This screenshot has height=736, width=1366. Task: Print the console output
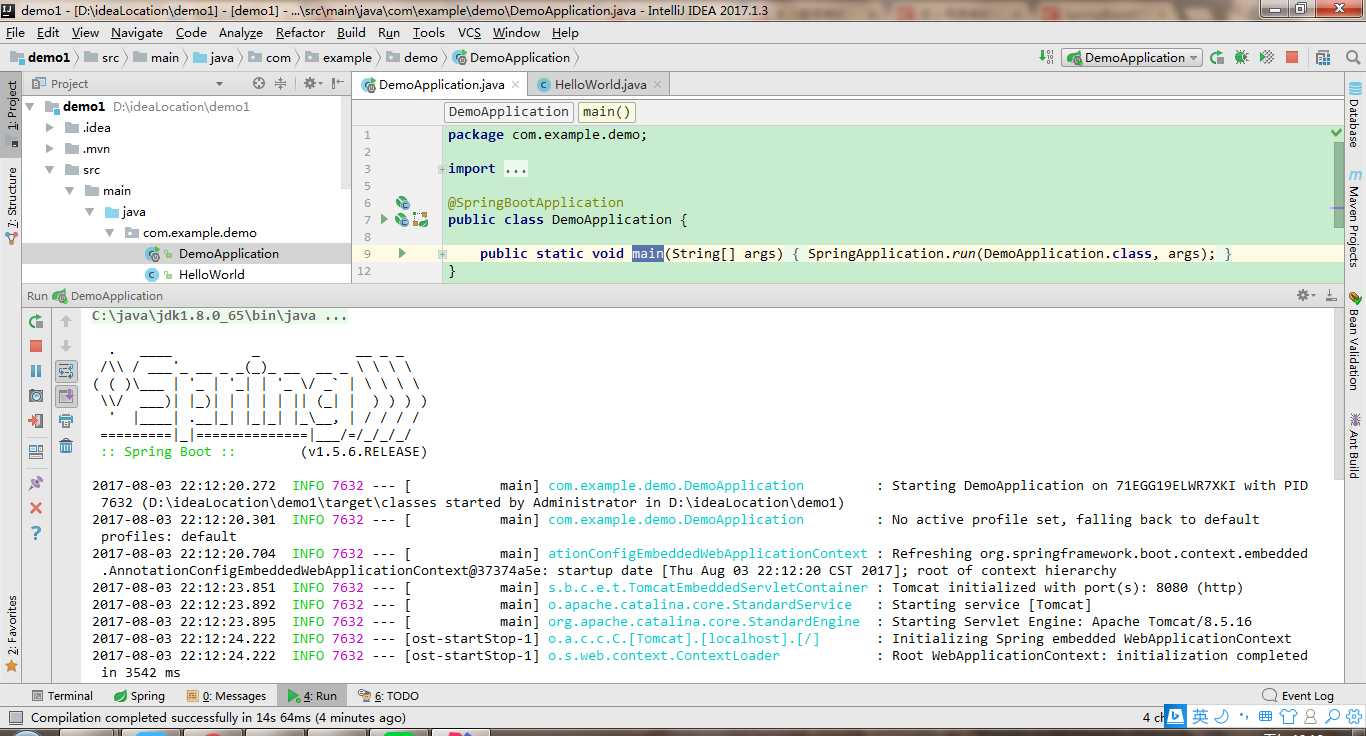[66, 421]
